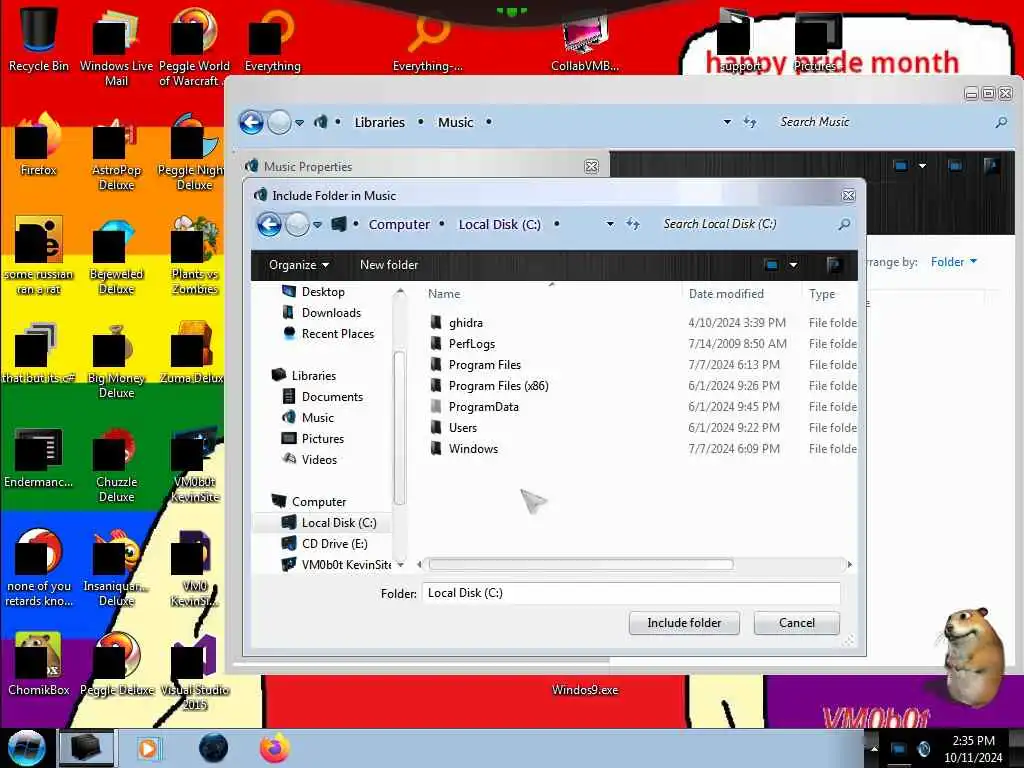Image resolution: width=1024 pixels, height=768 pixels.
Task: Open view options dropdown arrow in dialog
Action: pyautogui.click(x=793, y=264)
